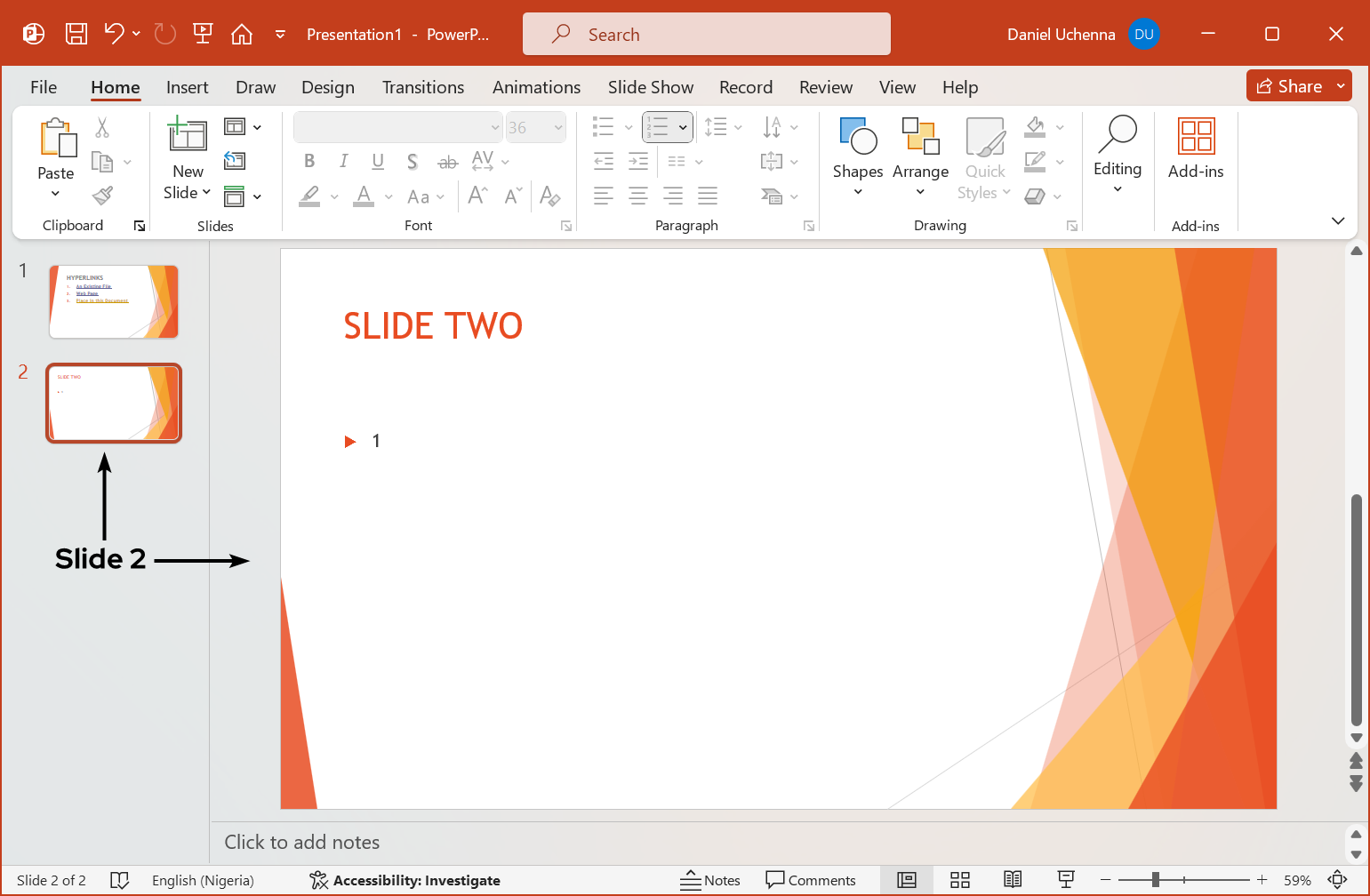The image size is (1370, 896).
Task: Open the Transitions tab
Action: pyautogui.click(x=422, y=87)
